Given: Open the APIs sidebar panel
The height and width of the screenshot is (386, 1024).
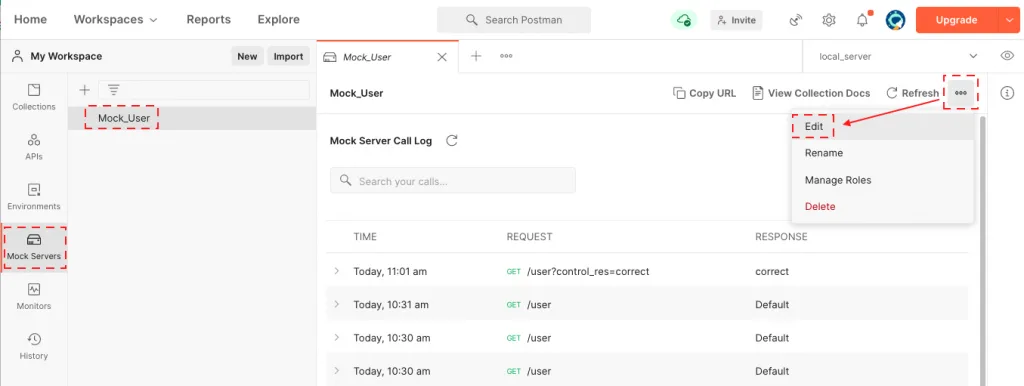Looking at the screenshot, I should click(x=34, y=147).
